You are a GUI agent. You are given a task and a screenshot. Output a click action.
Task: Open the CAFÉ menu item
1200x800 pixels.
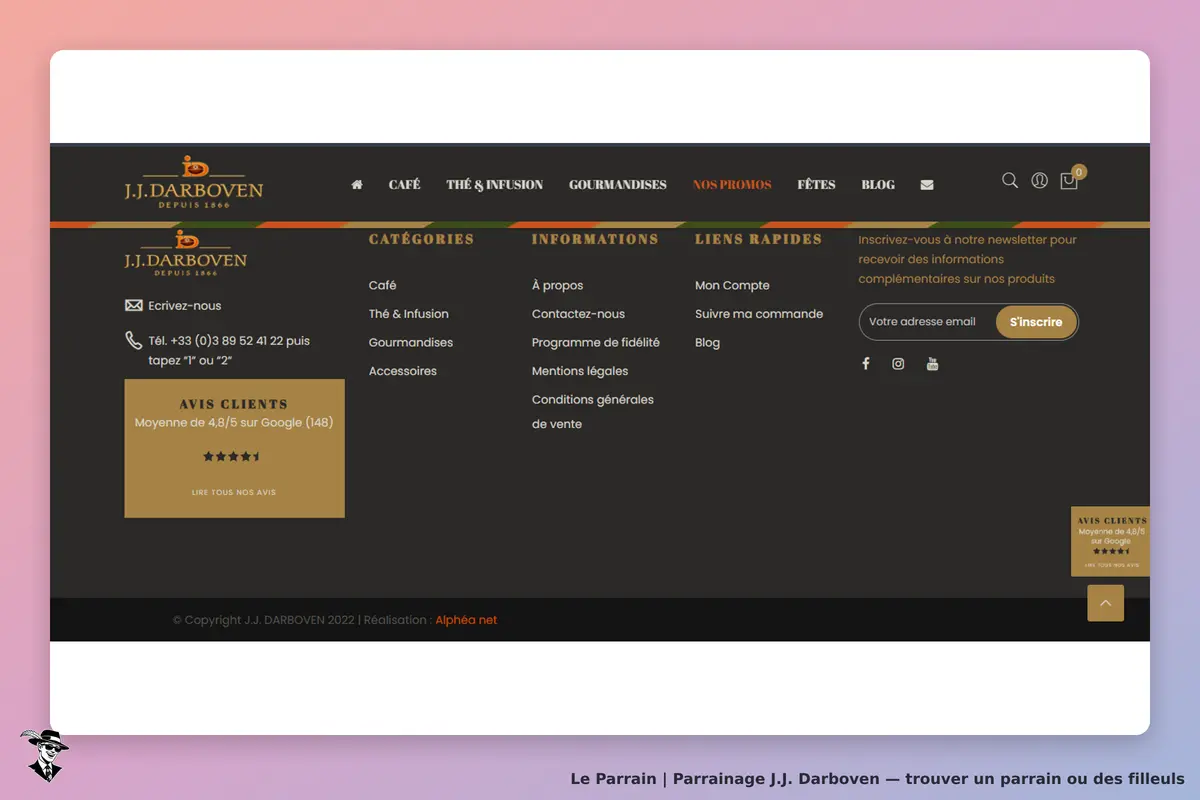[404, 185]
